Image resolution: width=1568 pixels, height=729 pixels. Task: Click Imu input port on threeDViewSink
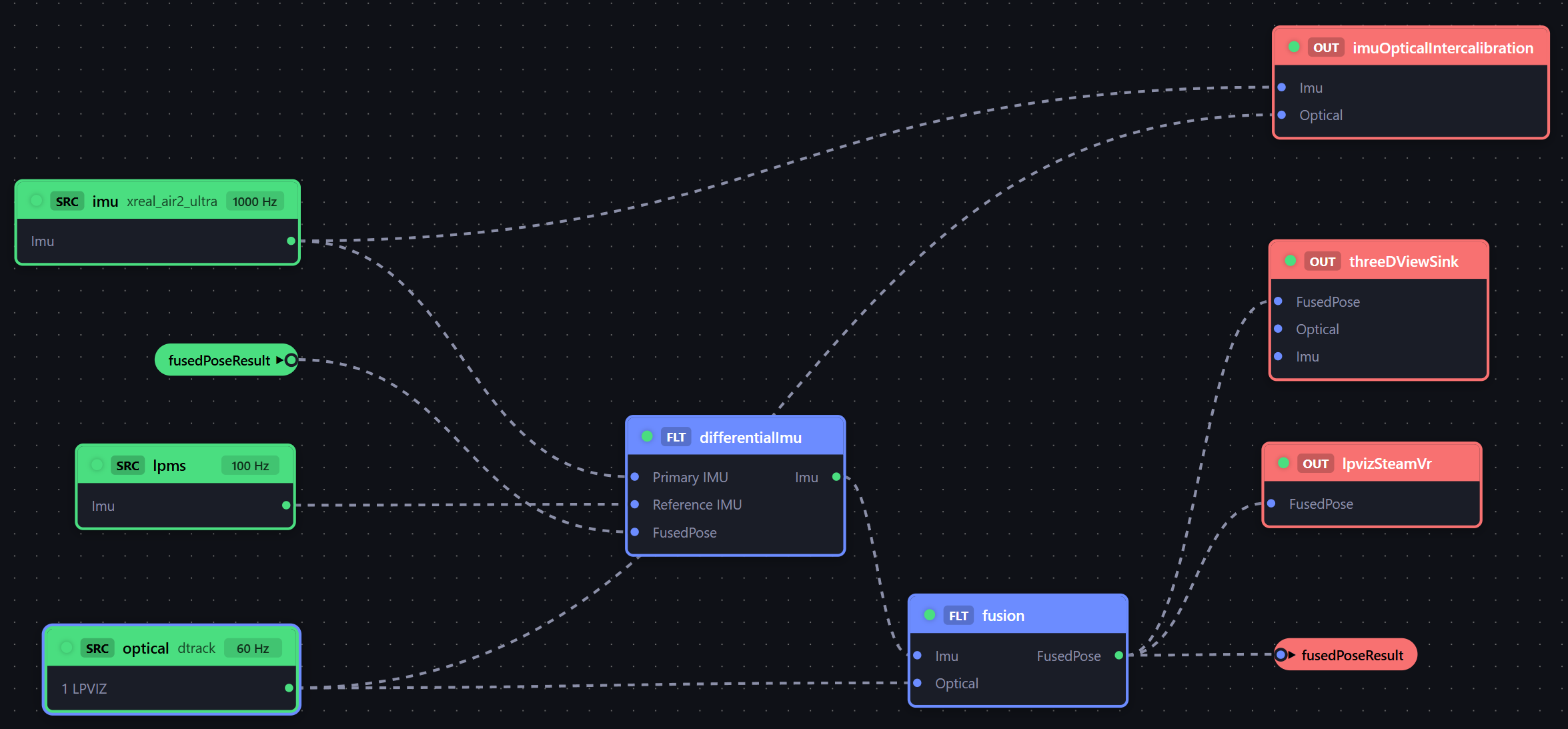point(1279,356)
